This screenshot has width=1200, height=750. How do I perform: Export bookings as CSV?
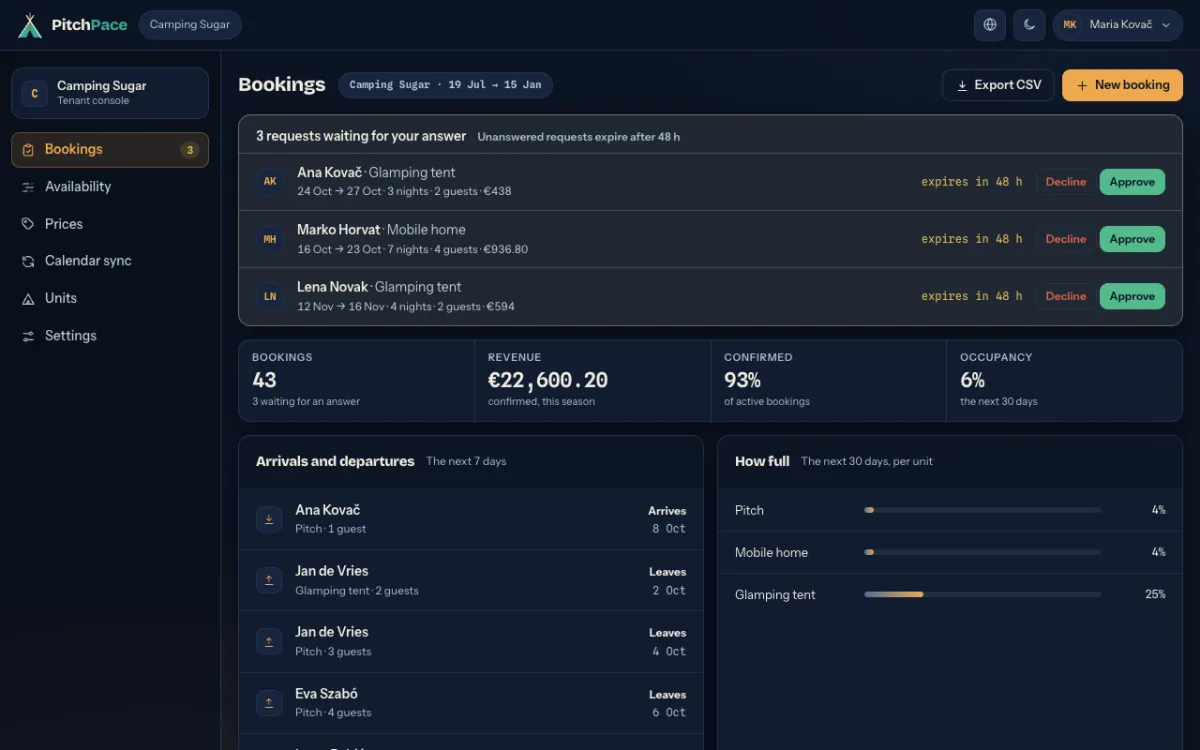pyautogui.click(x=998, y=85)
